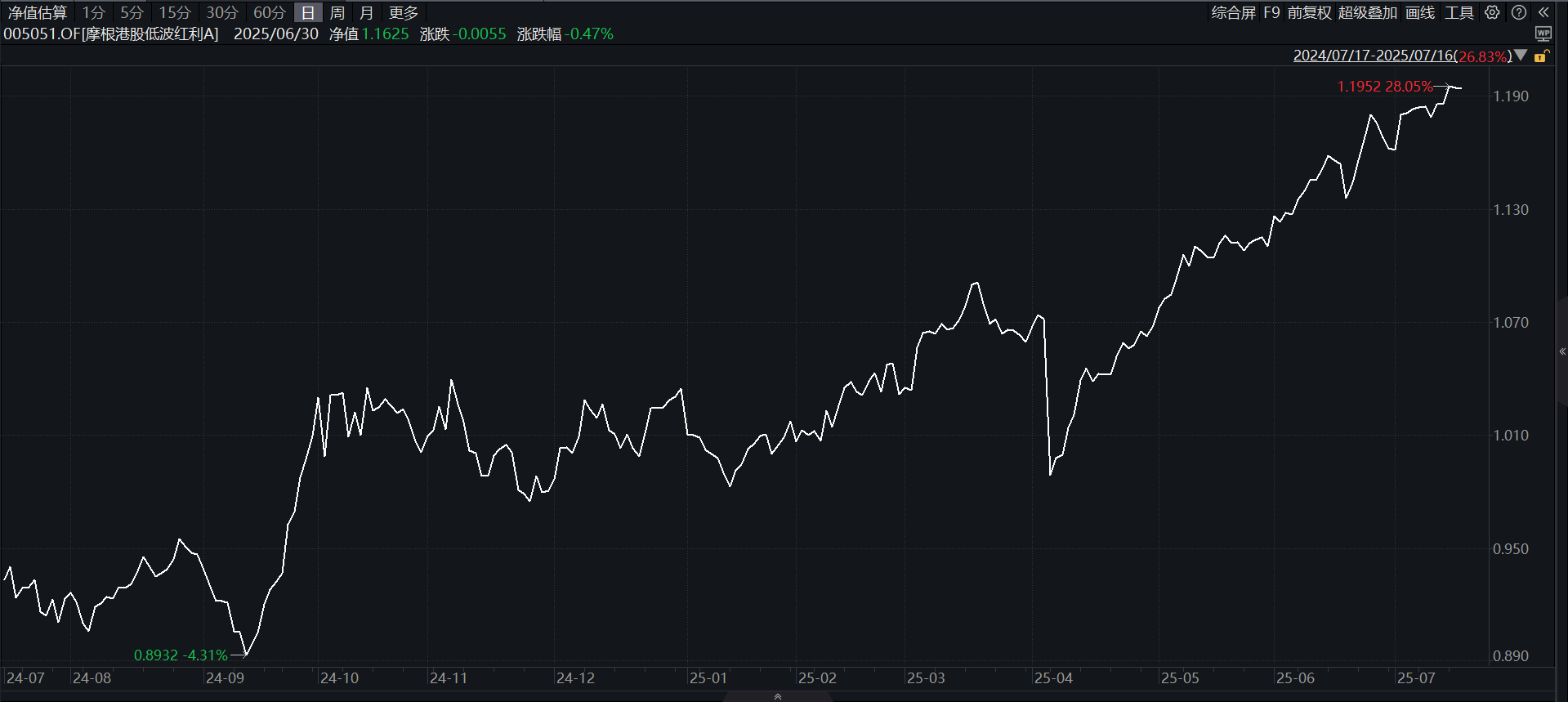The width and height of the screenshot is (1568, 702).
Task: Activate the 画线 drawing tool
Action: tap(1420, 12)
